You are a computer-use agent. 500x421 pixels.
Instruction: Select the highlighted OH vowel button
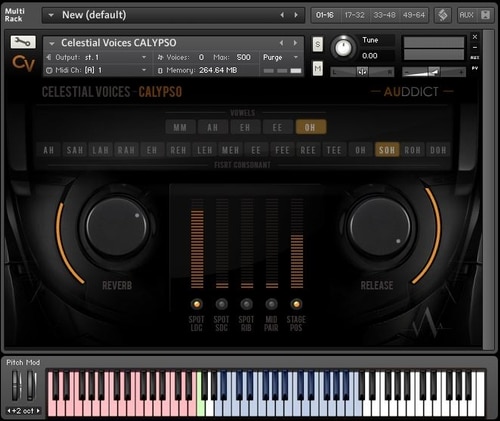(x=310, y=127)
